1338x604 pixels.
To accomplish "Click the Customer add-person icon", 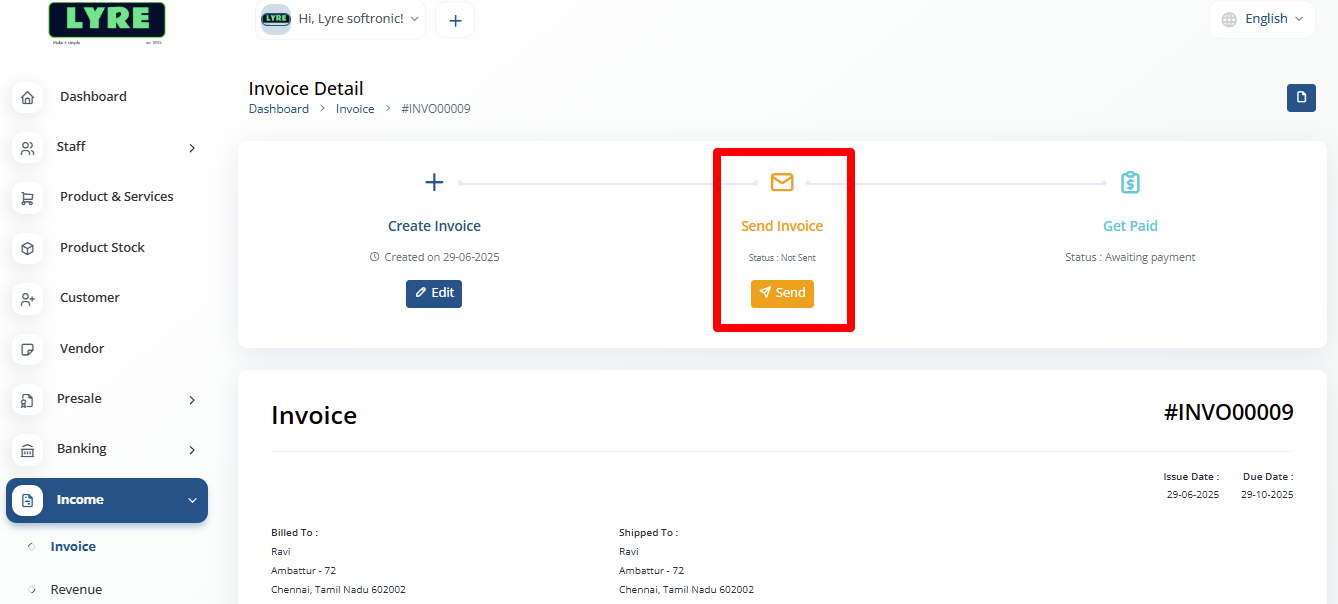I will coord(27,298).
